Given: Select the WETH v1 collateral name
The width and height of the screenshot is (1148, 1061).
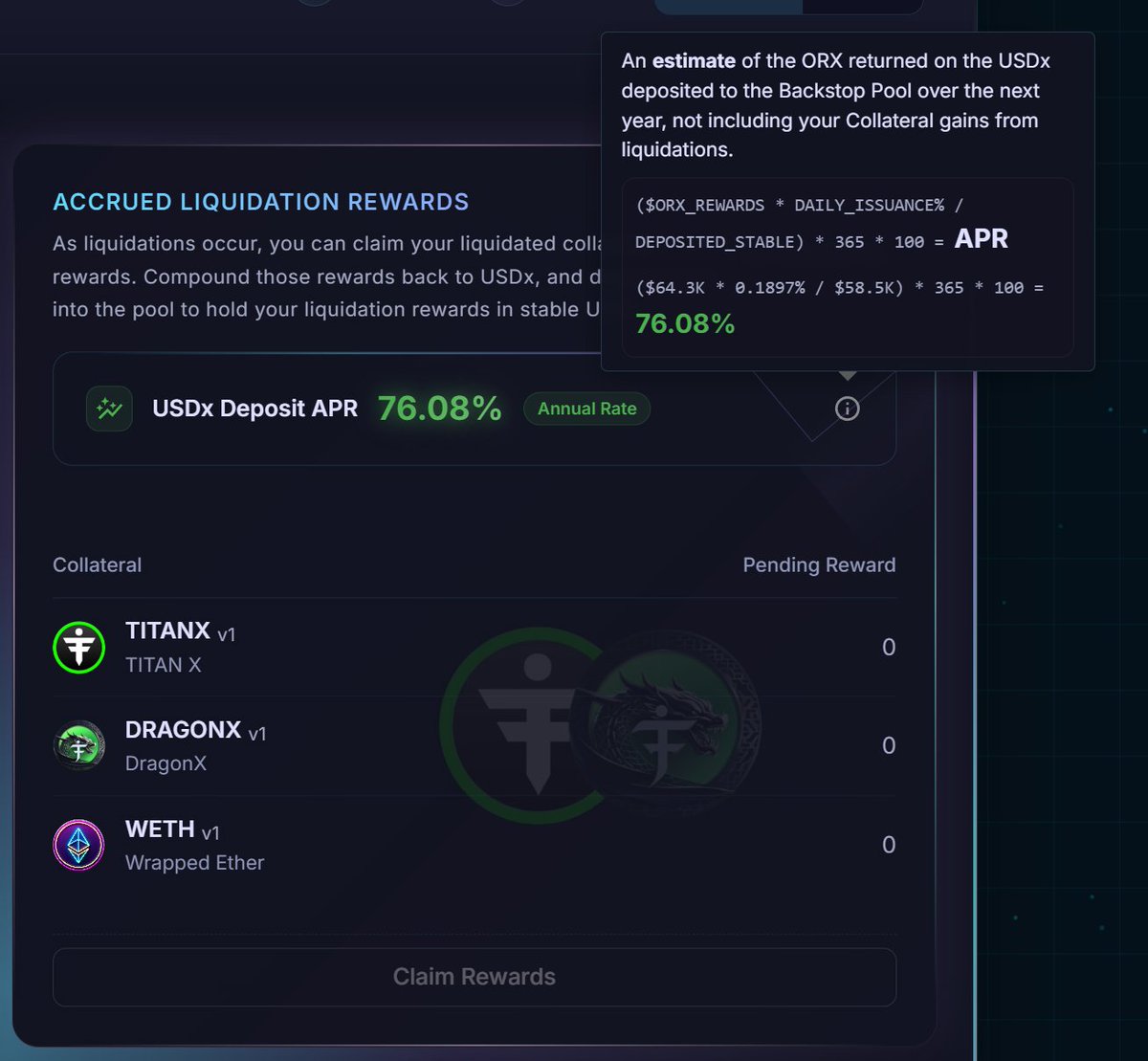Looking at the screenshot, I should (x=172, y=829).
